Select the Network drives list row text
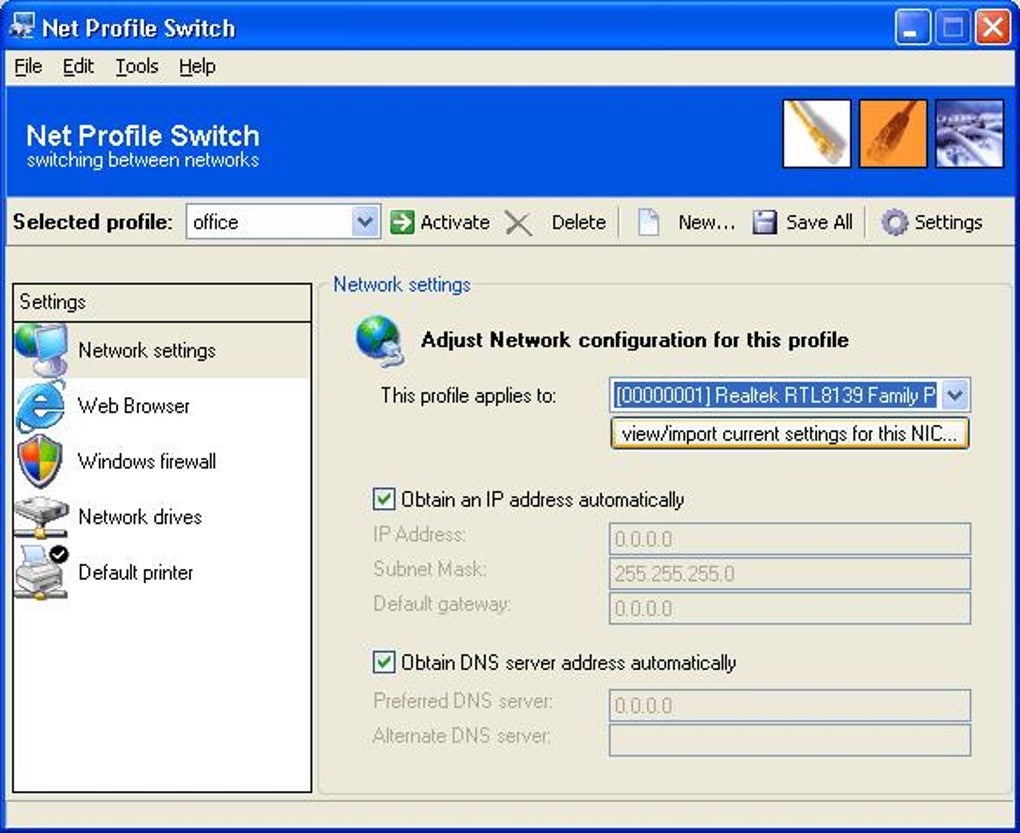The width and height of the screenshot is (1020, 833). [140, 517]
